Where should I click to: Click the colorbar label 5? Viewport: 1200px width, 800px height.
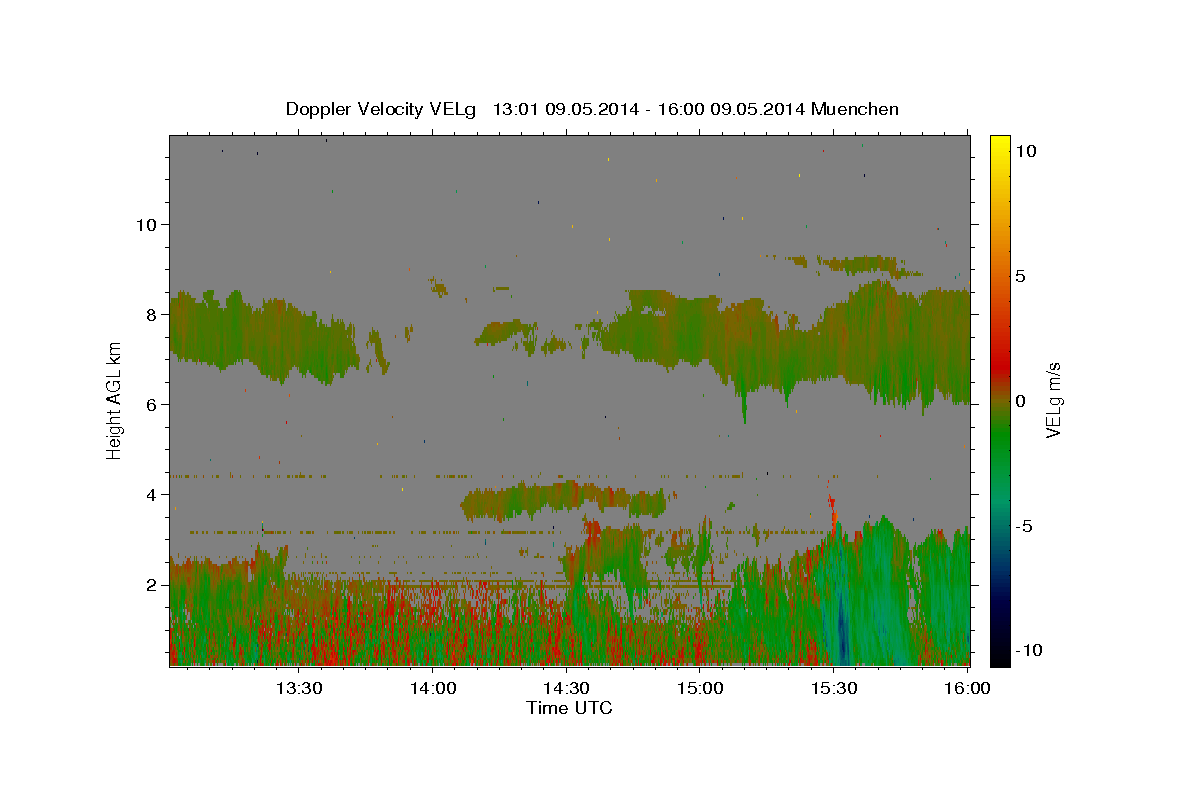point(1021,276)
